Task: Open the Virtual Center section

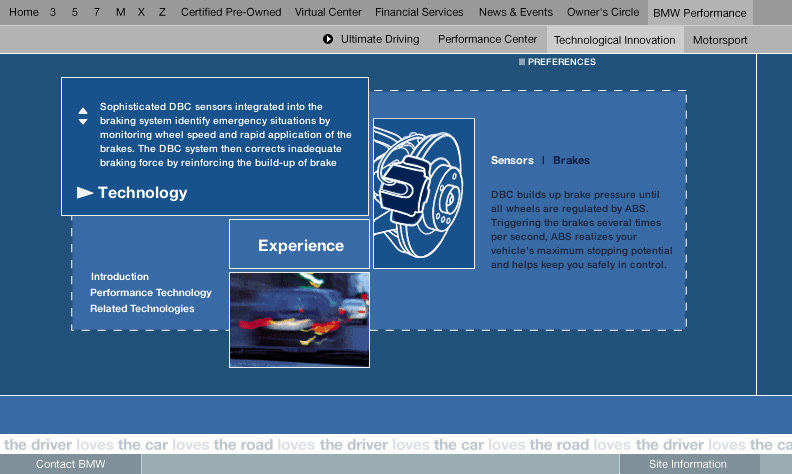Action: point(328,12)
